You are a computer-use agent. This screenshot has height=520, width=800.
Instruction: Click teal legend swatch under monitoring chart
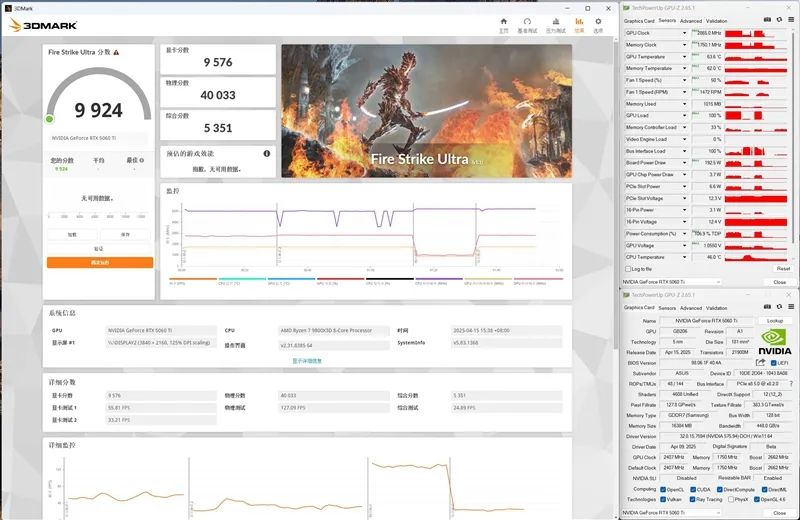[242, 279]
